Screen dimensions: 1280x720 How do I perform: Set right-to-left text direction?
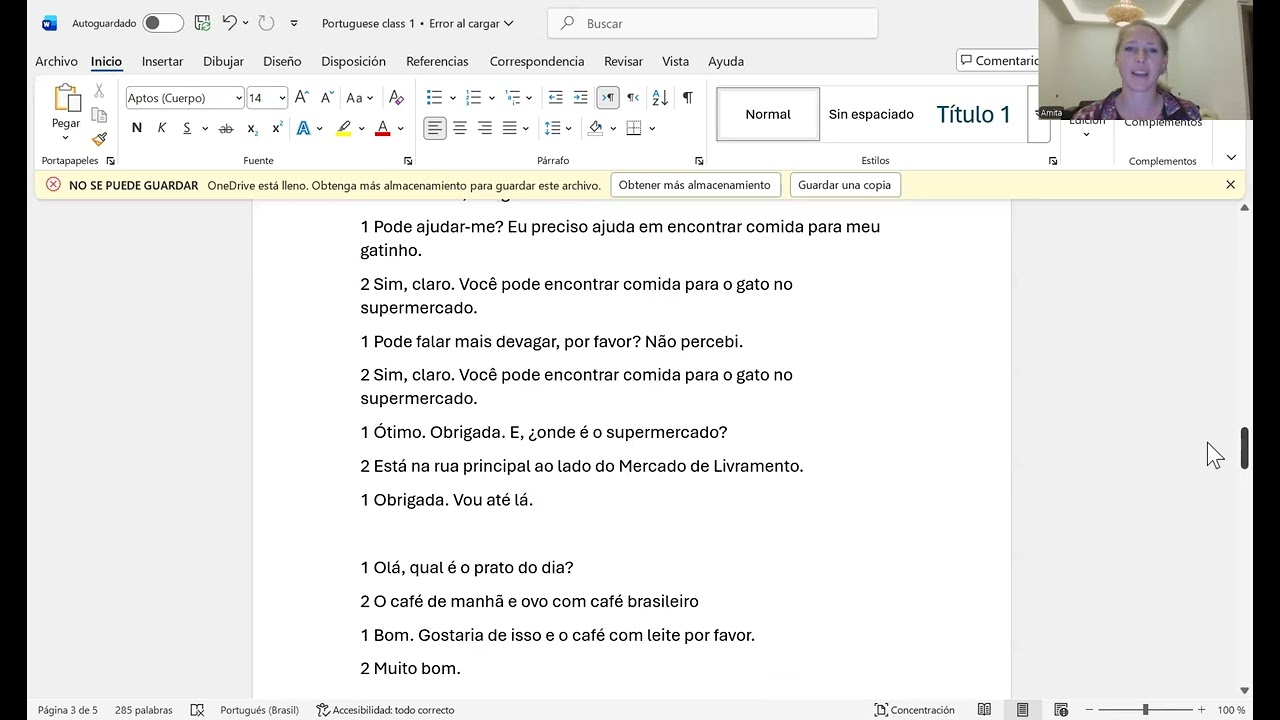point(633,98)
